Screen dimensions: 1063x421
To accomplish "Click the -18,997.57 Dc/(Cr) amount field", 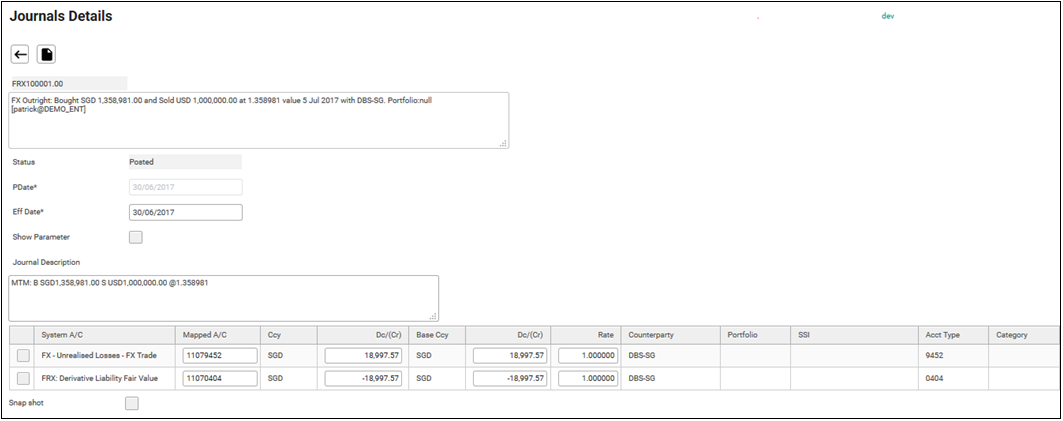I will click(363, 379).
